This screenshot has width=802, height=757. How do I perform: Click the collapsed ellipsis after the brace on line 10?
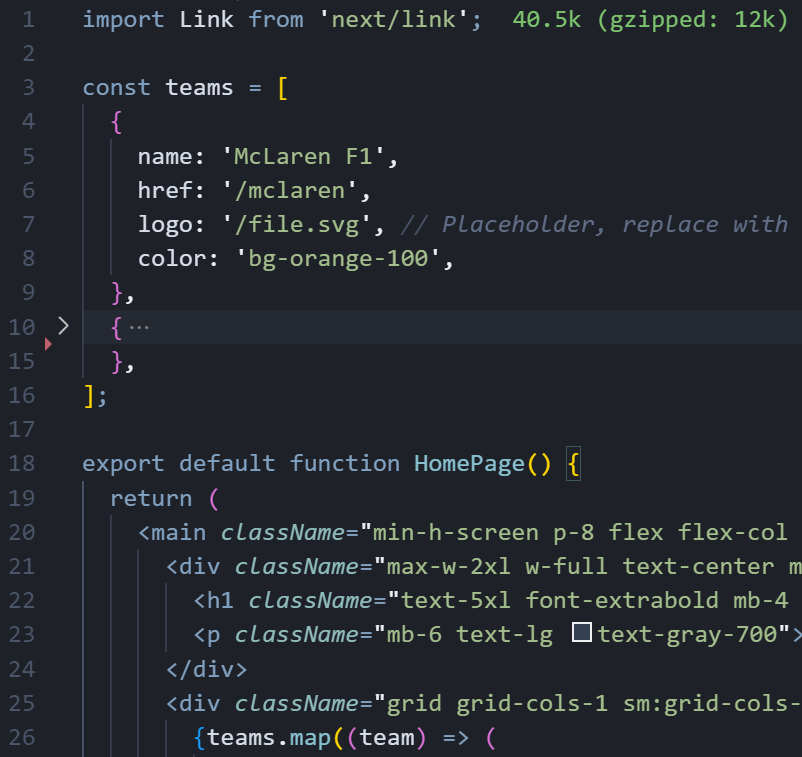click(139, 327)
